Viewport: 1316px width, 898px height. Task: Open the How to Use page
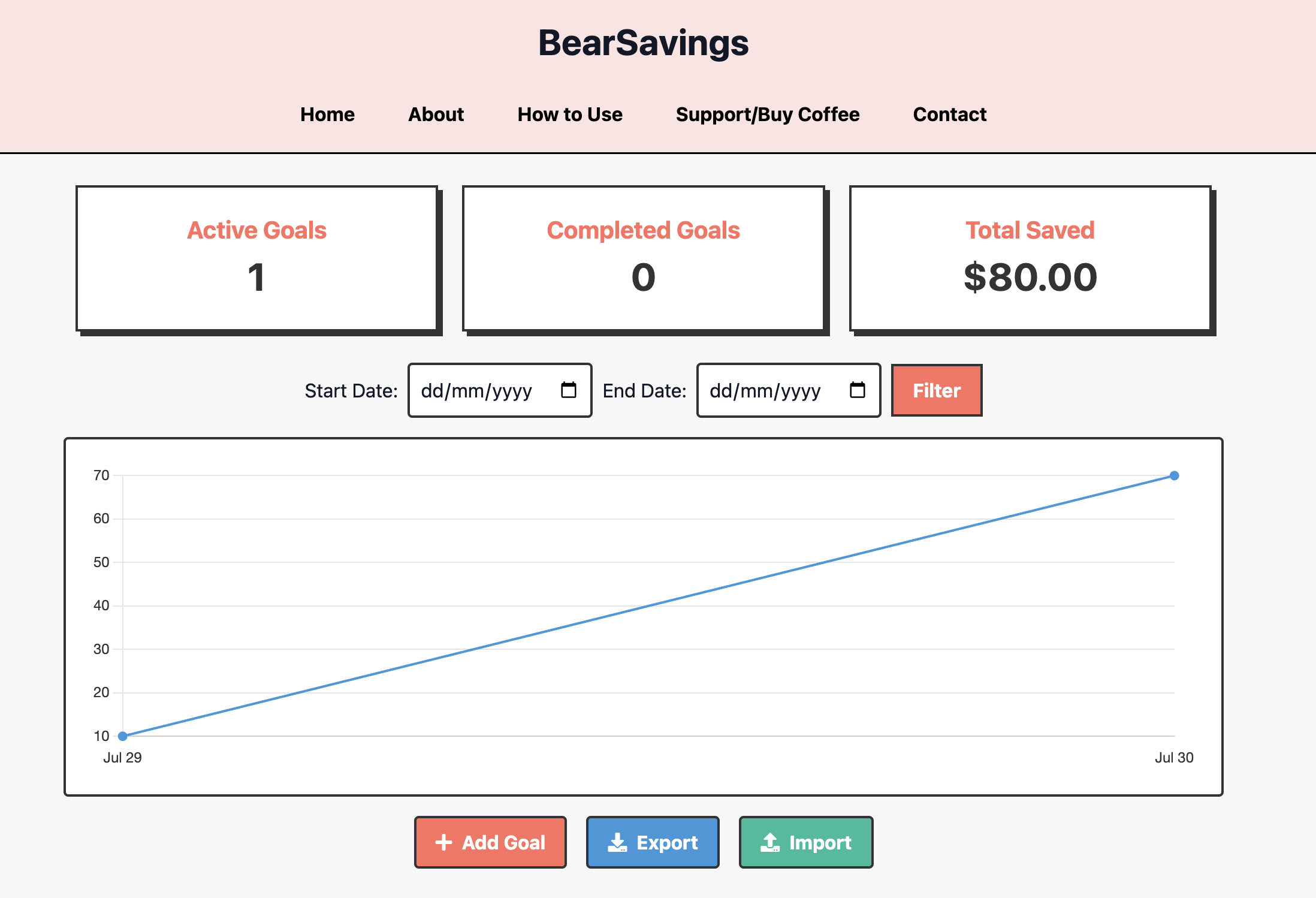click(570, 114)
